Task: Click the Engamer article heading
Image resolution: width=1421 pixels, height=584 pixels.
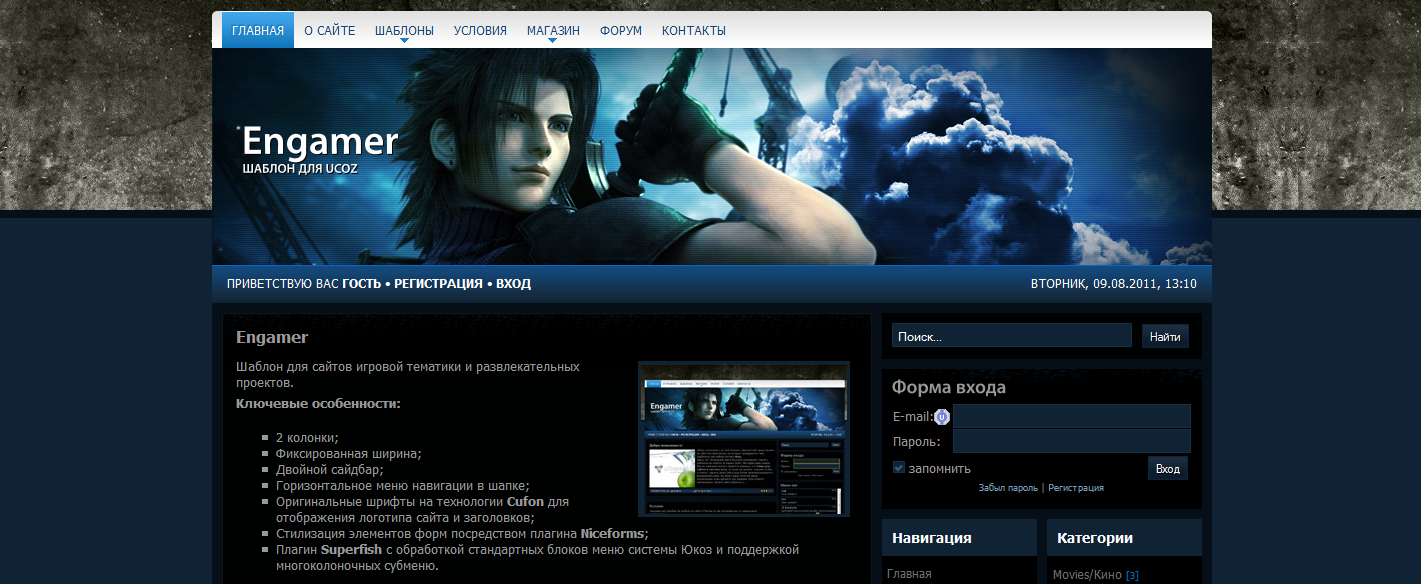Action: [272, 337]
